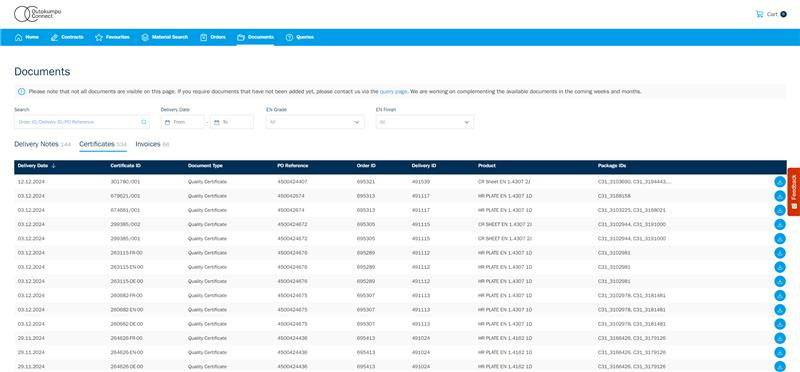Open the shopping Cart icon
Image resolution: width=800 pixels, height=372 pixels.
759,14
